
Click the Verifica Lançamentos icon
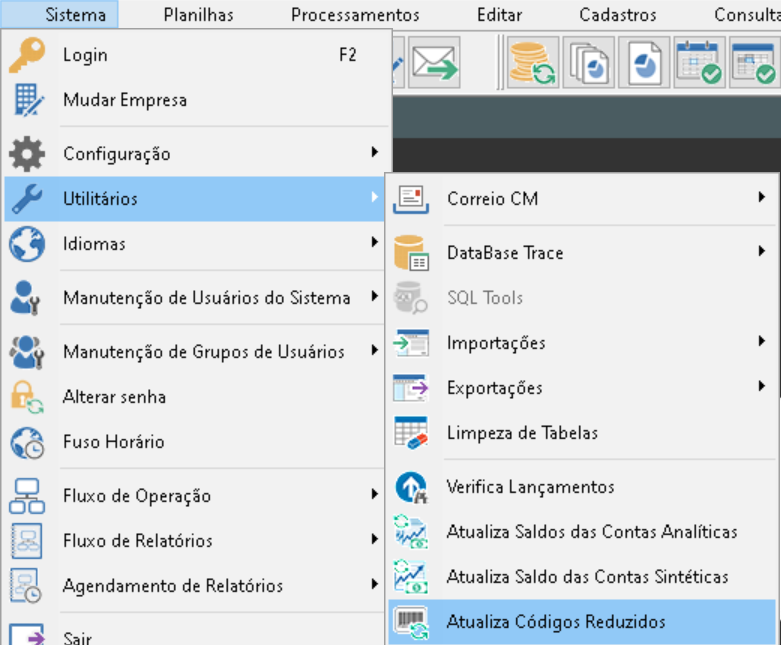click(411, 487)
